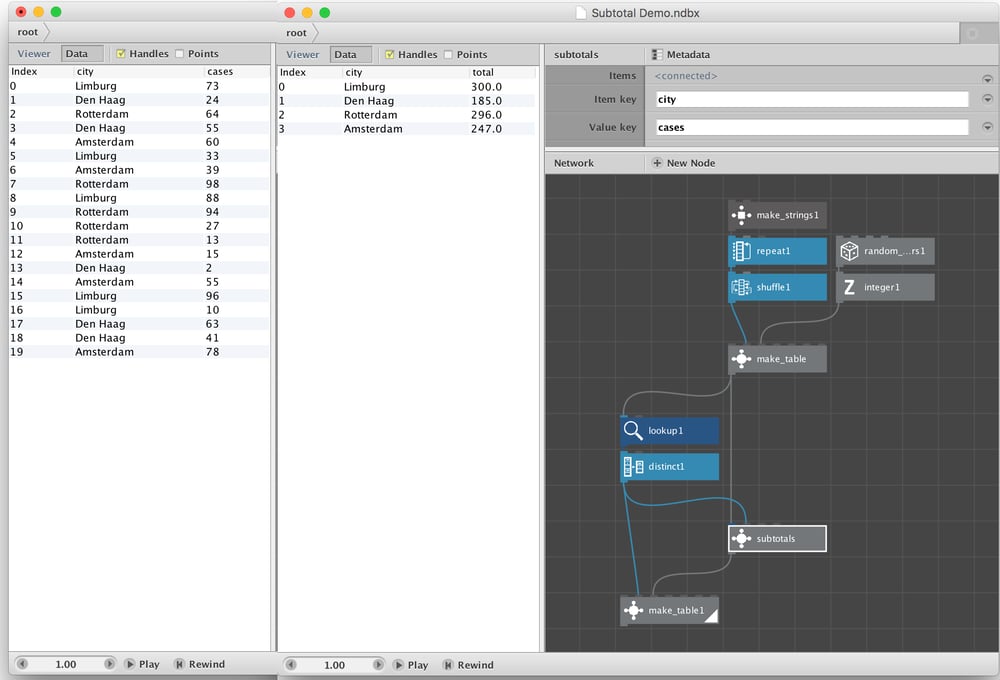Click Rewind icon in right viewer
The image size is (1000, 680).
(x=448, y=665)
